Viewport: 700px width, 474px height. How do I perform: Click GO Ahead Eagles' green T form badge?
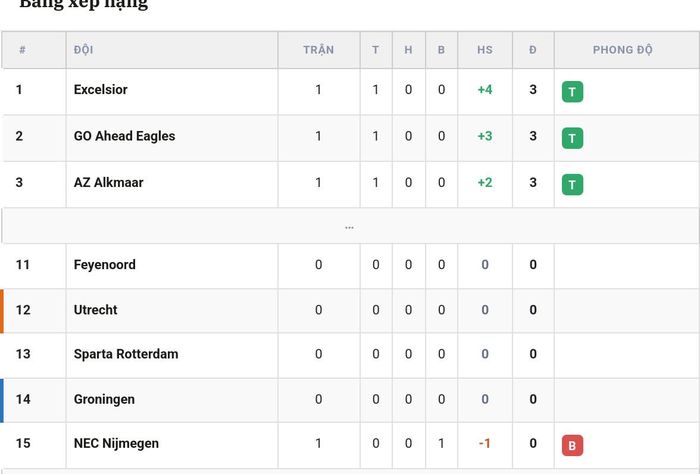click(572, 138)
